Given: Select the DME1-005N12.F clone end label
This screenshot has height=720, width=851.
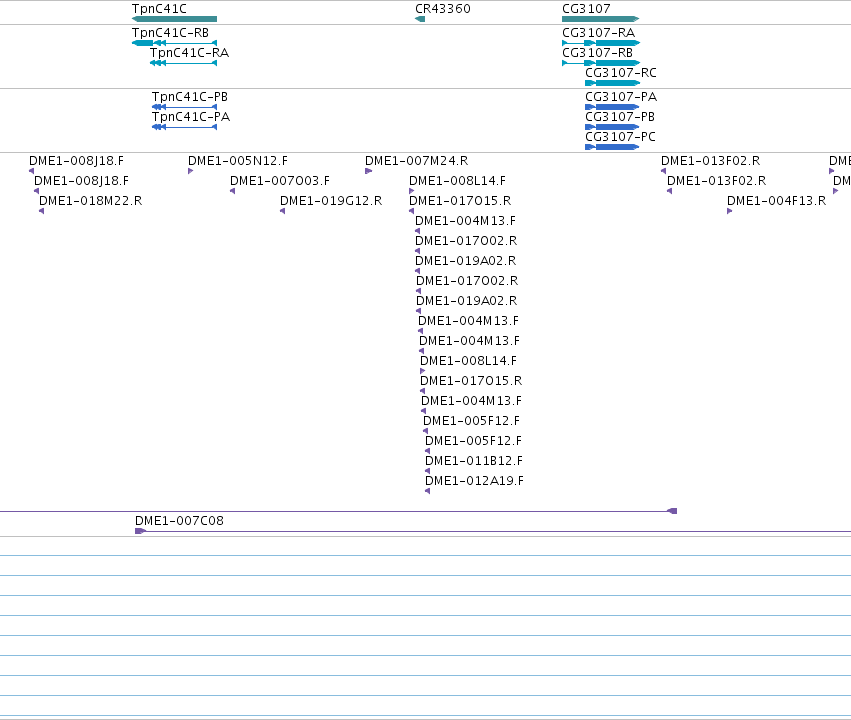Looking at the screenshot, I should pyautogui.click(x=238, y=161).
